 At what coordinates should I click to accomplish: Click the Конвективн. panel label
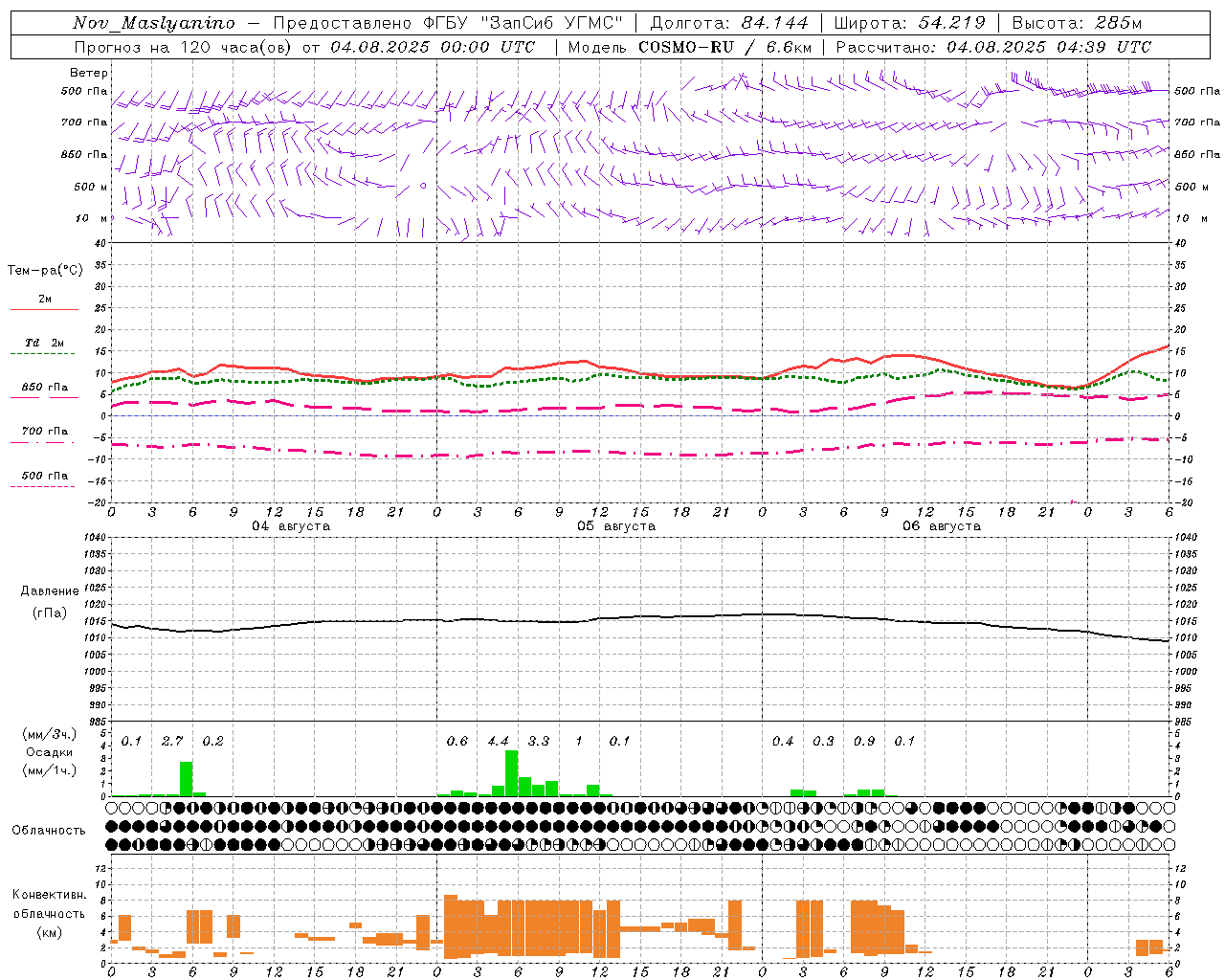pos(50,895)
